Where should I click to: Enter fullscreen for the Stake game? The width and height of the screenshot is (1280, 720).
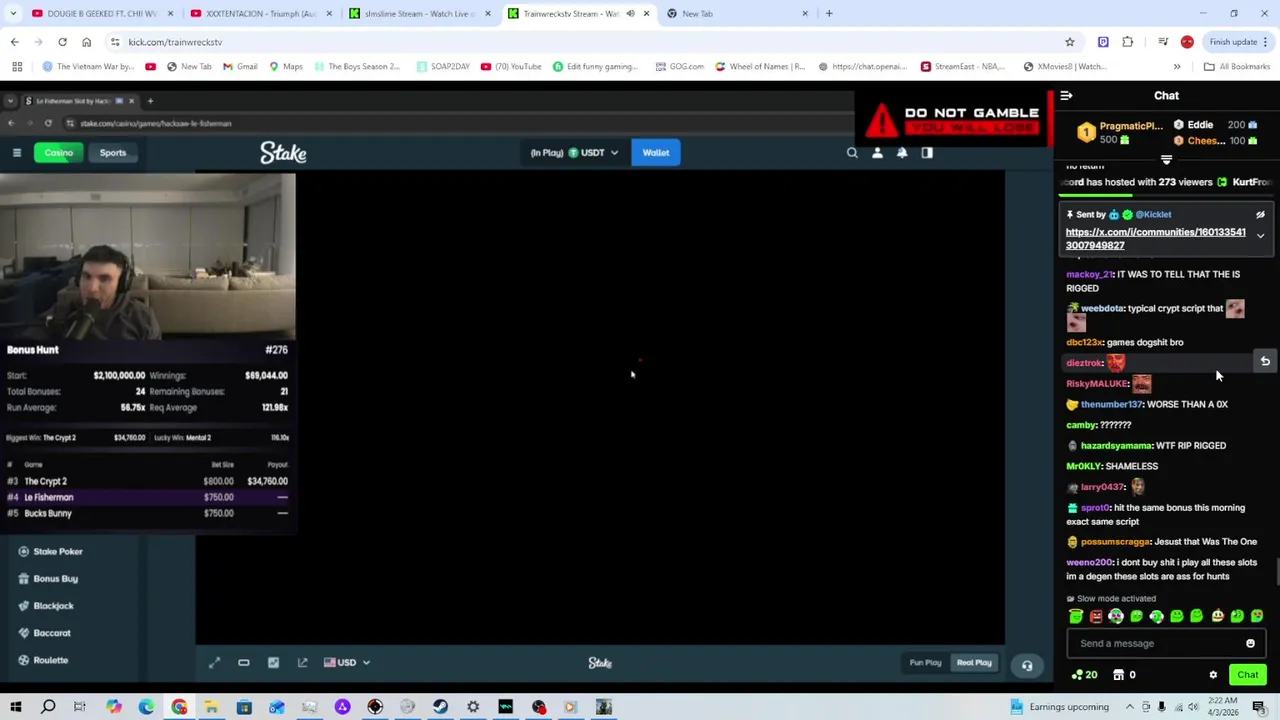tap(214, 663)
